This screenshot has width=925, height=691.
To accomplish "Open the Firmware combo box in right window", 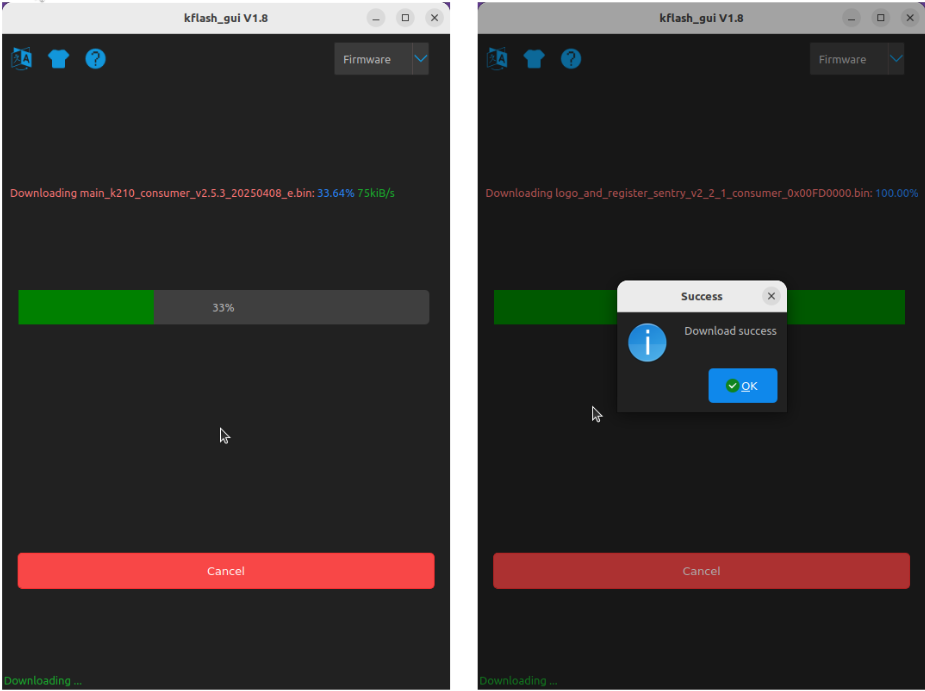I will (857, 59).
